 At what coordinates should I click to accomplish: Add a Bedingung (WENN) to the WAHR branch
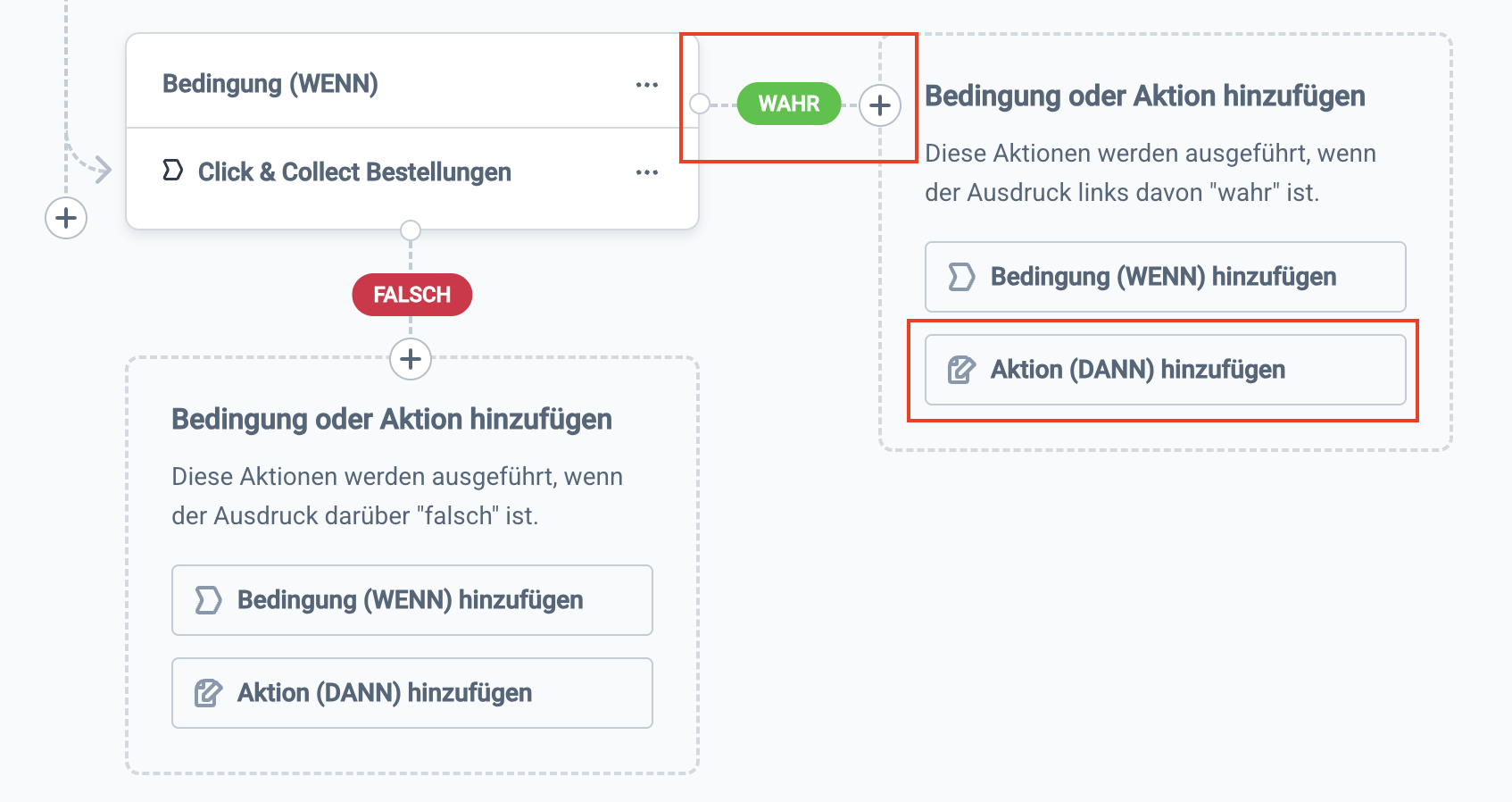pyautogui.click(x=1165, y=277)
